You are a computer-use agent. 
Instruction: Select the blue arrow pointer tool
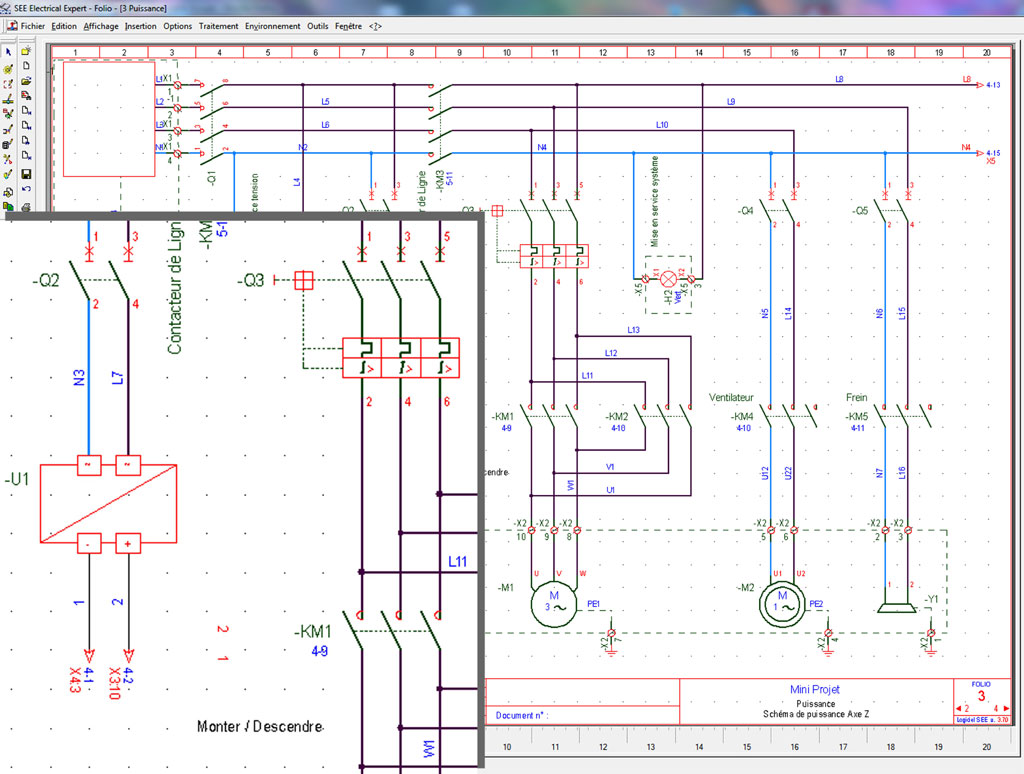pos(8,51)
